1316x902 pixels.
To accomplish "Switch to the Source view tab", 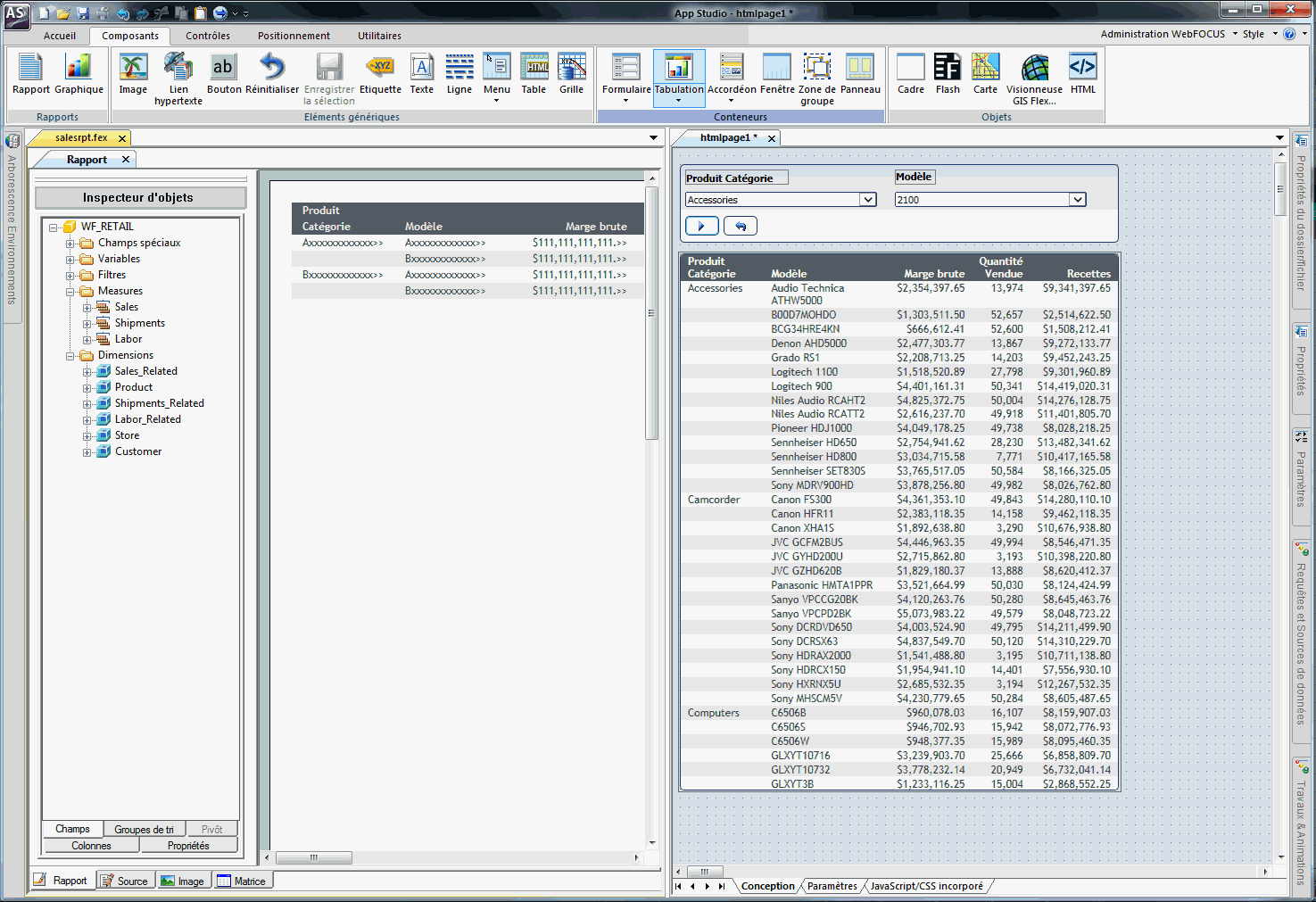I will (124, 881).
